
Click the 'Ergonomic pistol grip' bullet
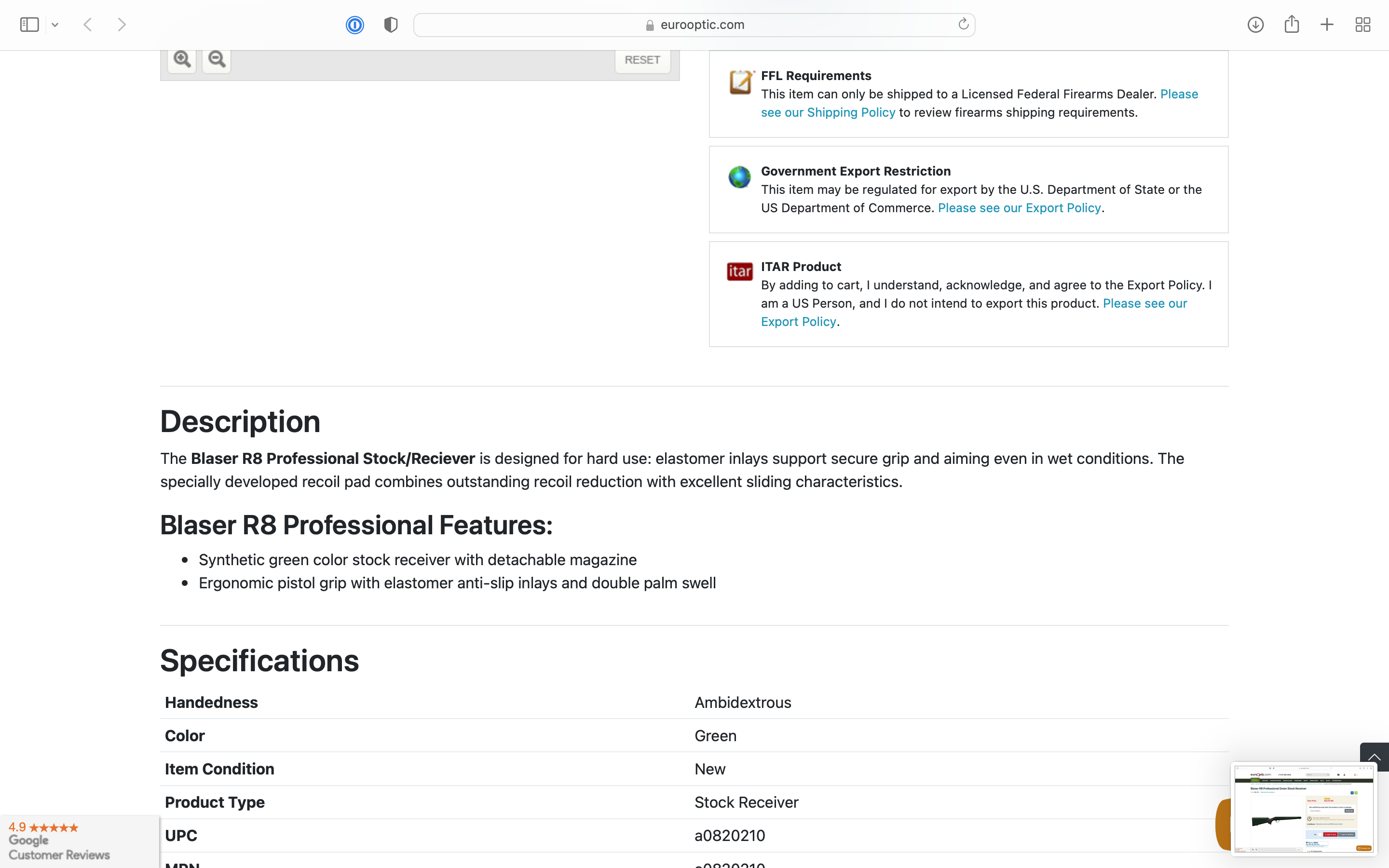point(457,583)
